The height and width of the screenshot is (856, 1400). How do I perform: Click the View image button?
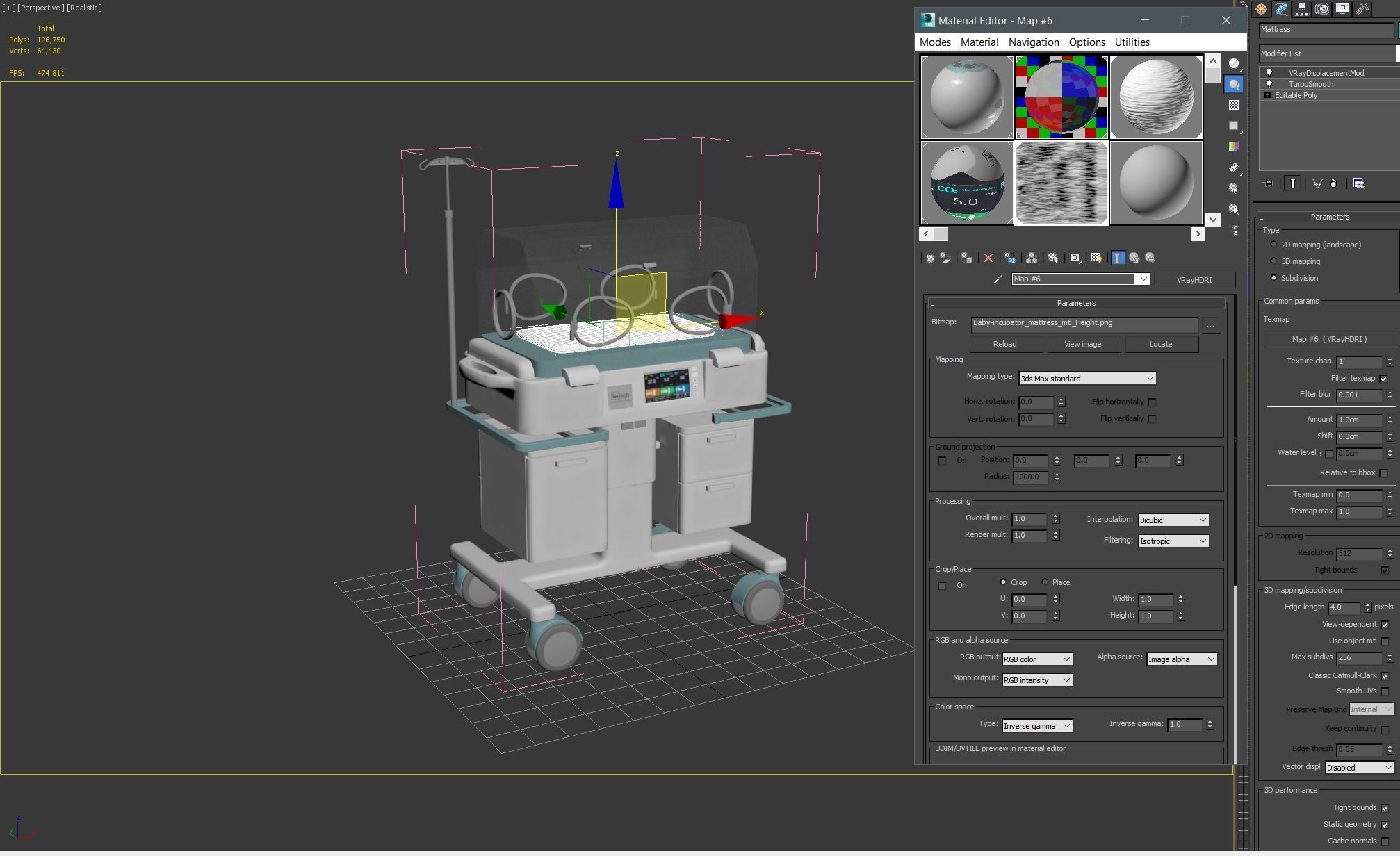point(1082,345)
